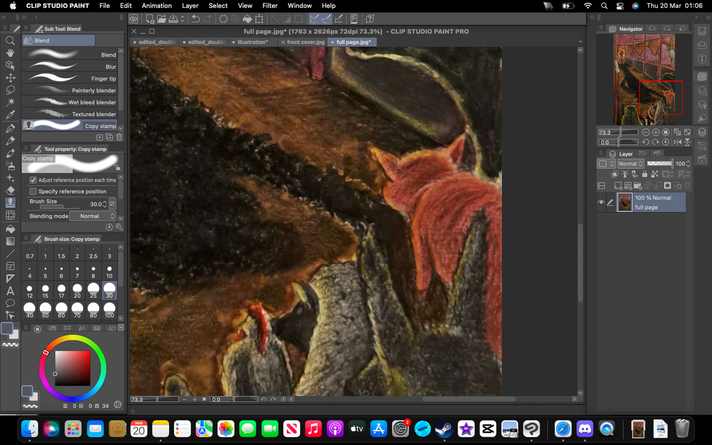Click the Lock layer padlock icon
Image resolution: width=712 pixels, height=445 pixels.
[x=644, y=174]
